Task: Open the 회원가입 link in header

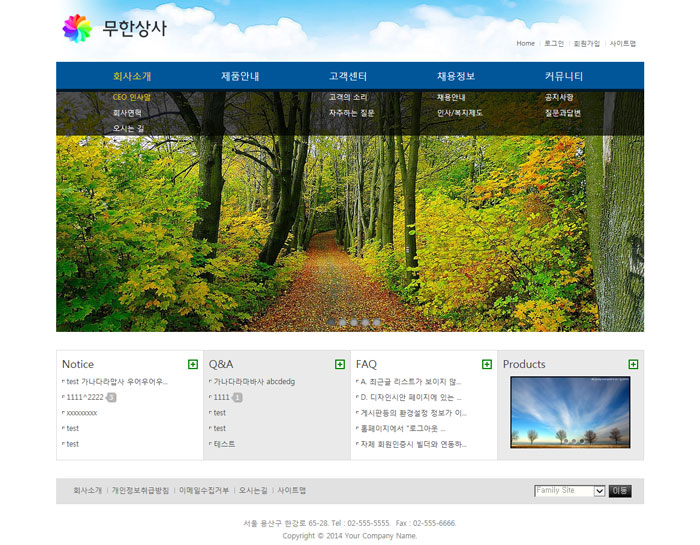Action: click(587, 43)
